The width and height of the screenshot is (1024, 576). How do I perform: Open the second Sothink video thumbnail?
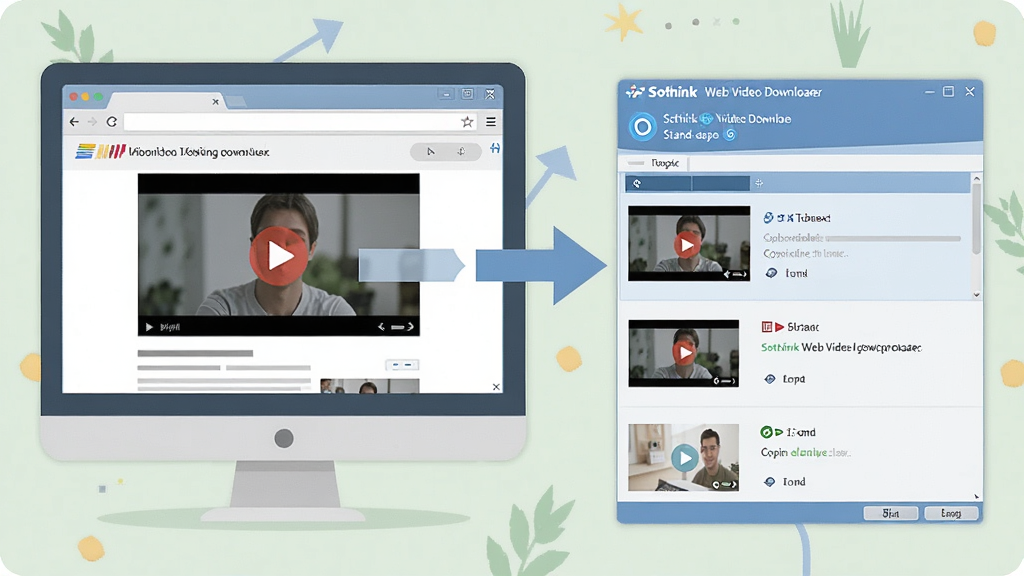point(684,353)
